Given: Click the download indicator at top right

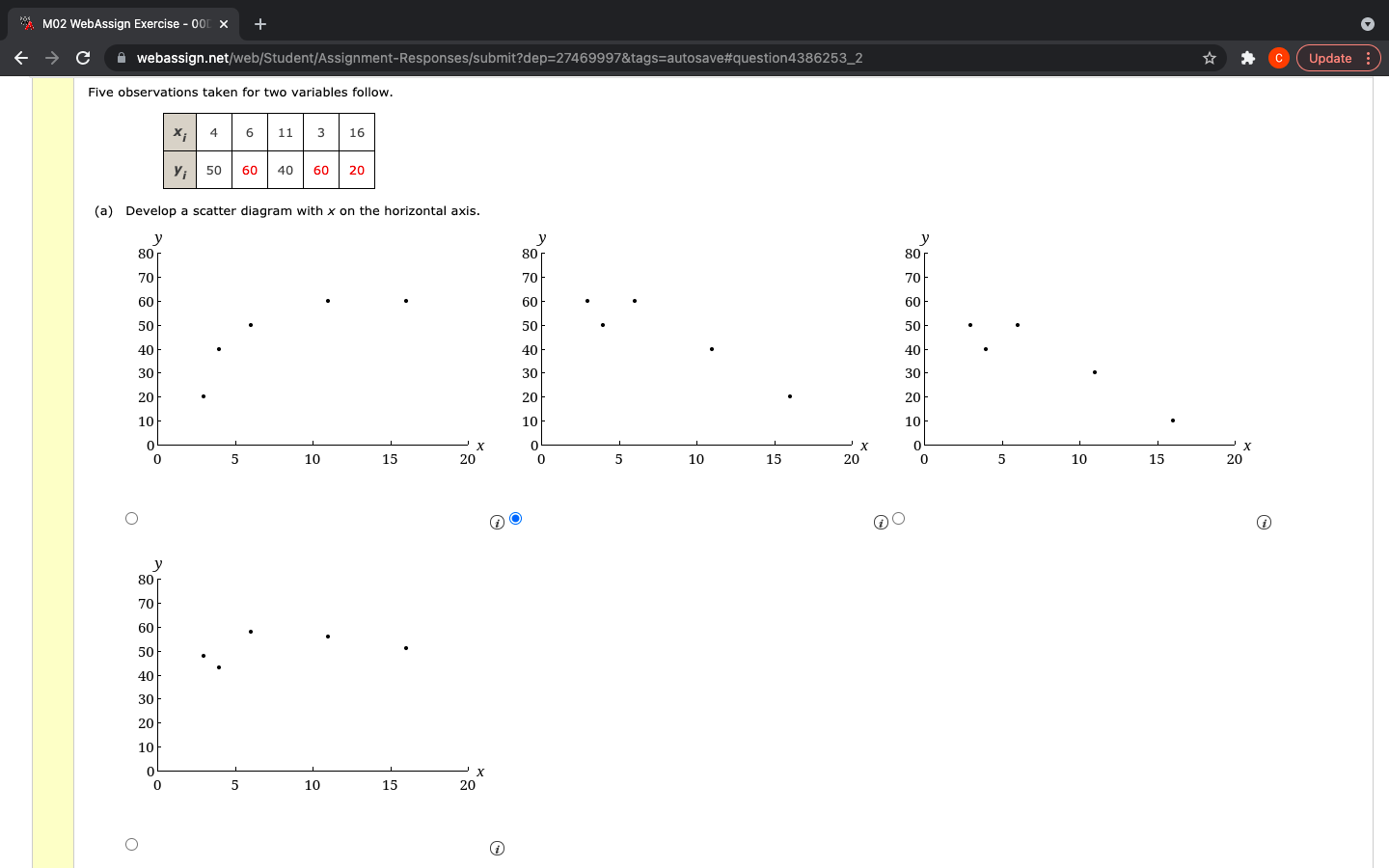Looking at the screenshot, I should pyautogui.click(x=1367, y=23).
